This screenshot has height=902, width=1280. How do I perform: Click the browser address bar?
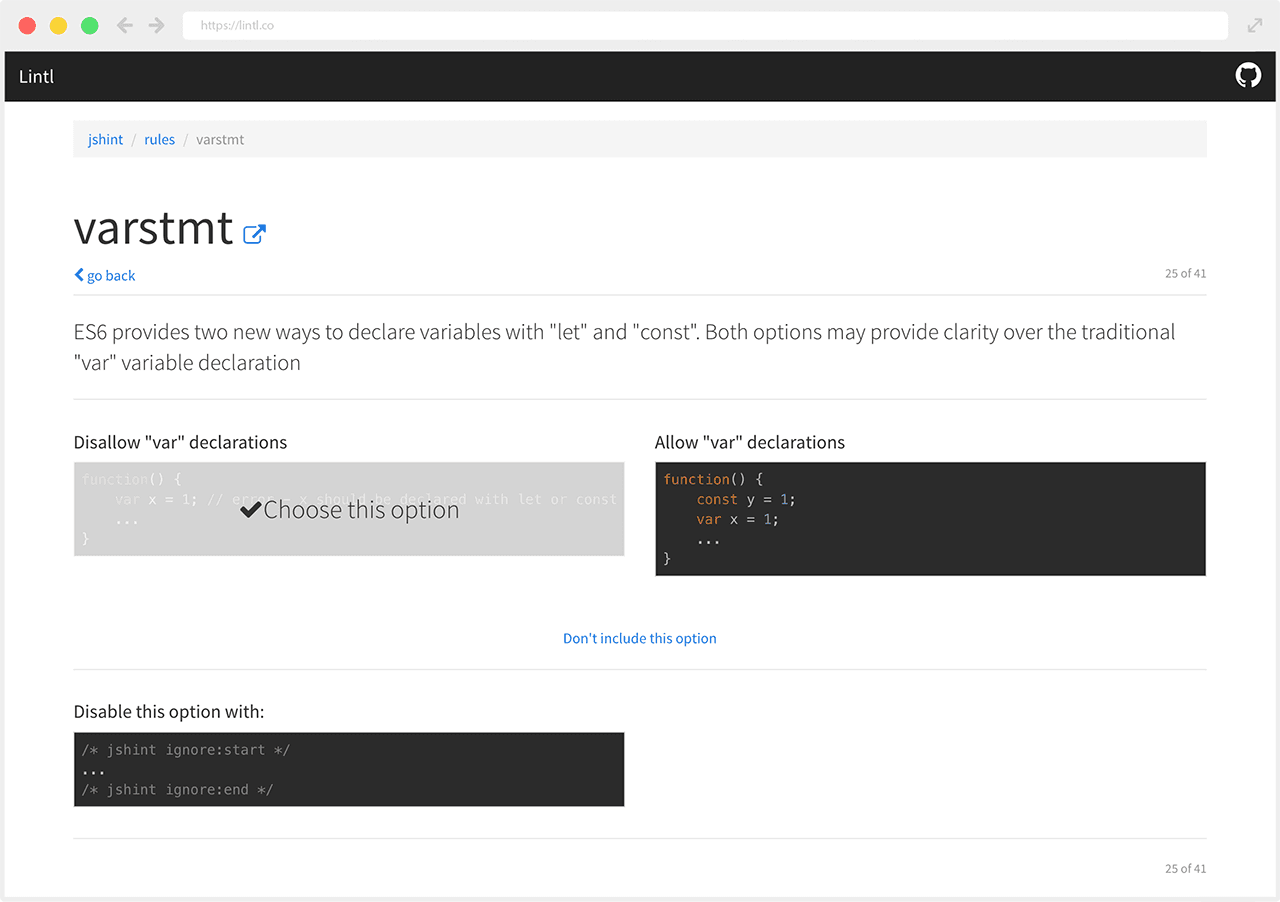click(x=705, y=25)
